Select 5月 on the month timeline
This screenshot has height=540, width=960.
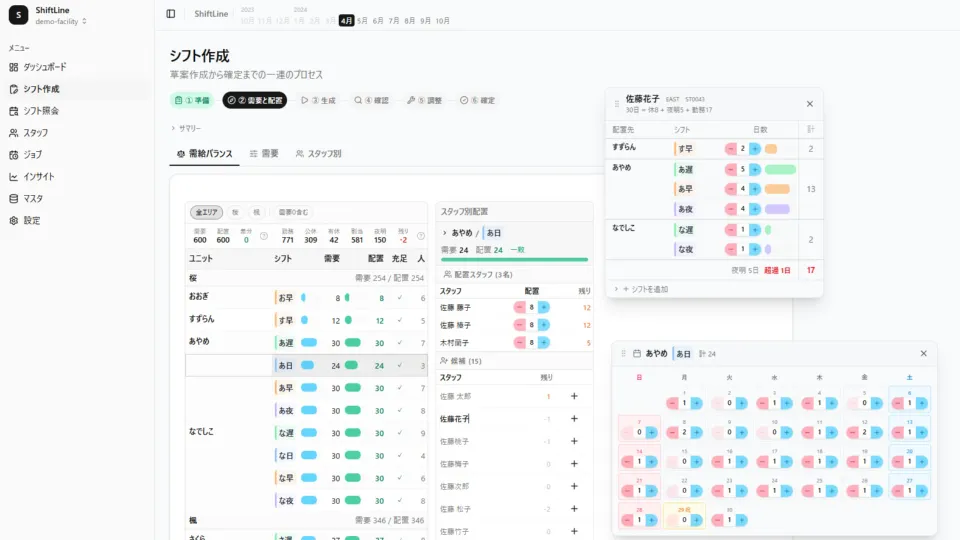tap(362, 20)
